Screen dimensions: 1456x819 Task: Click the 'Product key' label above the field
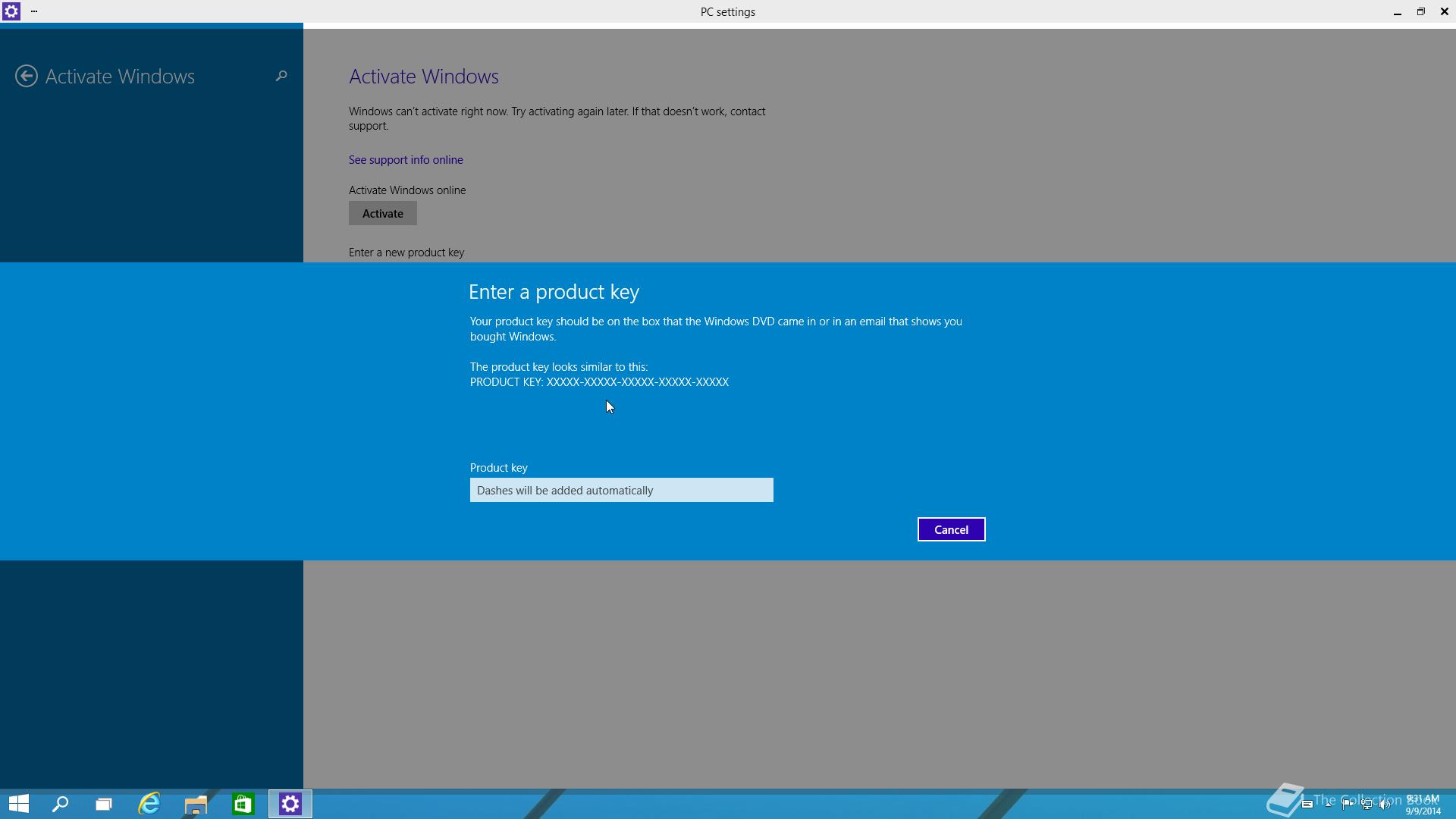click(498, 468)
